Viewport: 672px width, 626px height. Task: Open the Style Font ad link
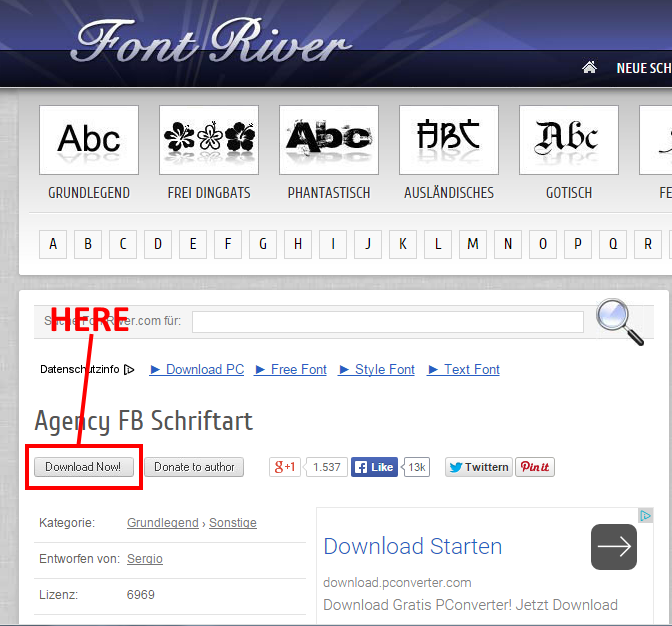tap(377, 369)
